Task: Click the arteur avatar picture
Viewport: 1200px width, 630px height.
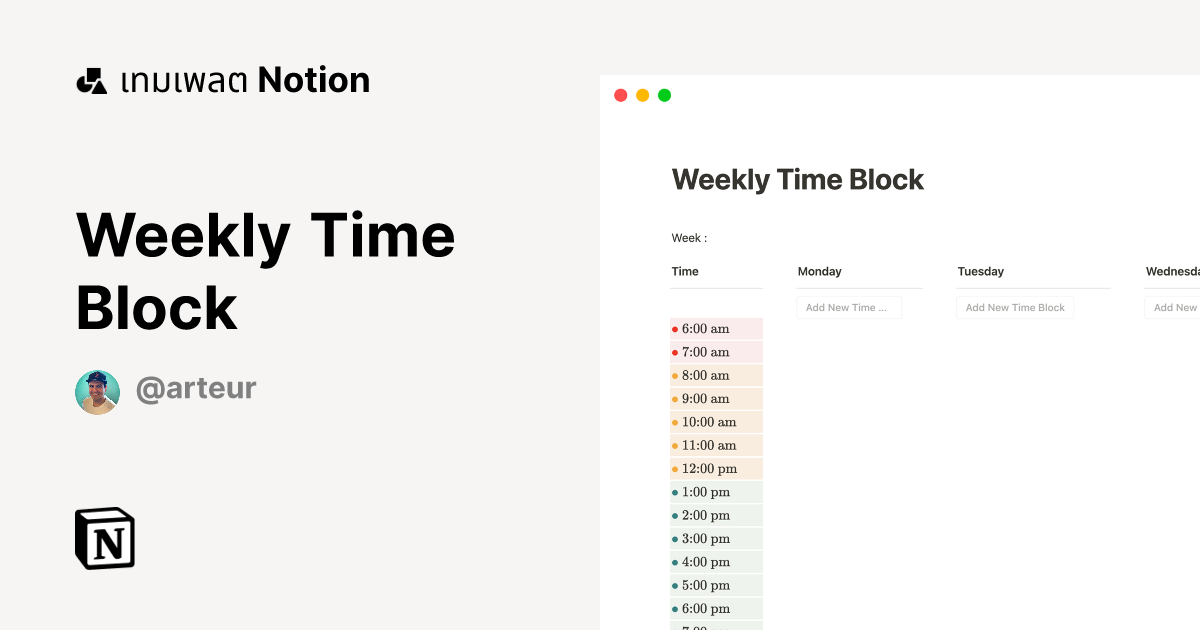Action: [97, 392]
